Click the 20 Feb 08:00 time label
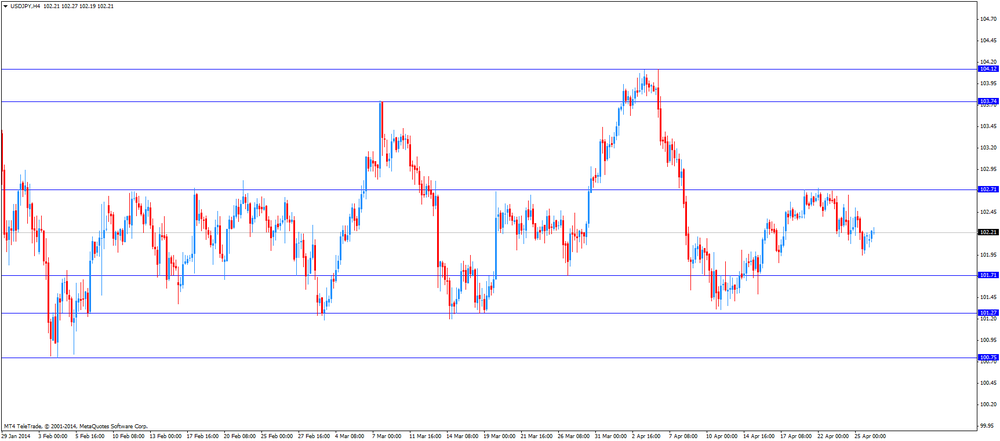Image resolution: width=1000 pixels, height=441 pixels. click(238, 437)
